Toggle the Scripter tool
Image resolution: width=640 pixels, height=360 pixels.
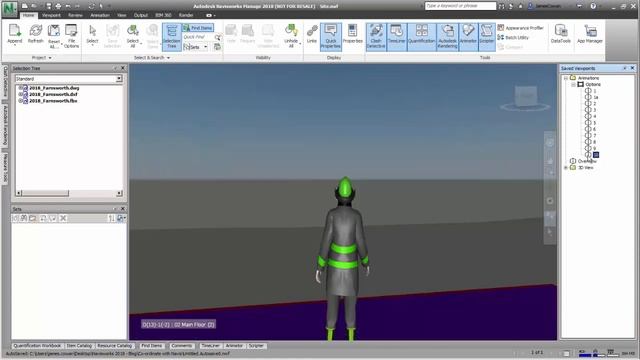coord(487,37)
